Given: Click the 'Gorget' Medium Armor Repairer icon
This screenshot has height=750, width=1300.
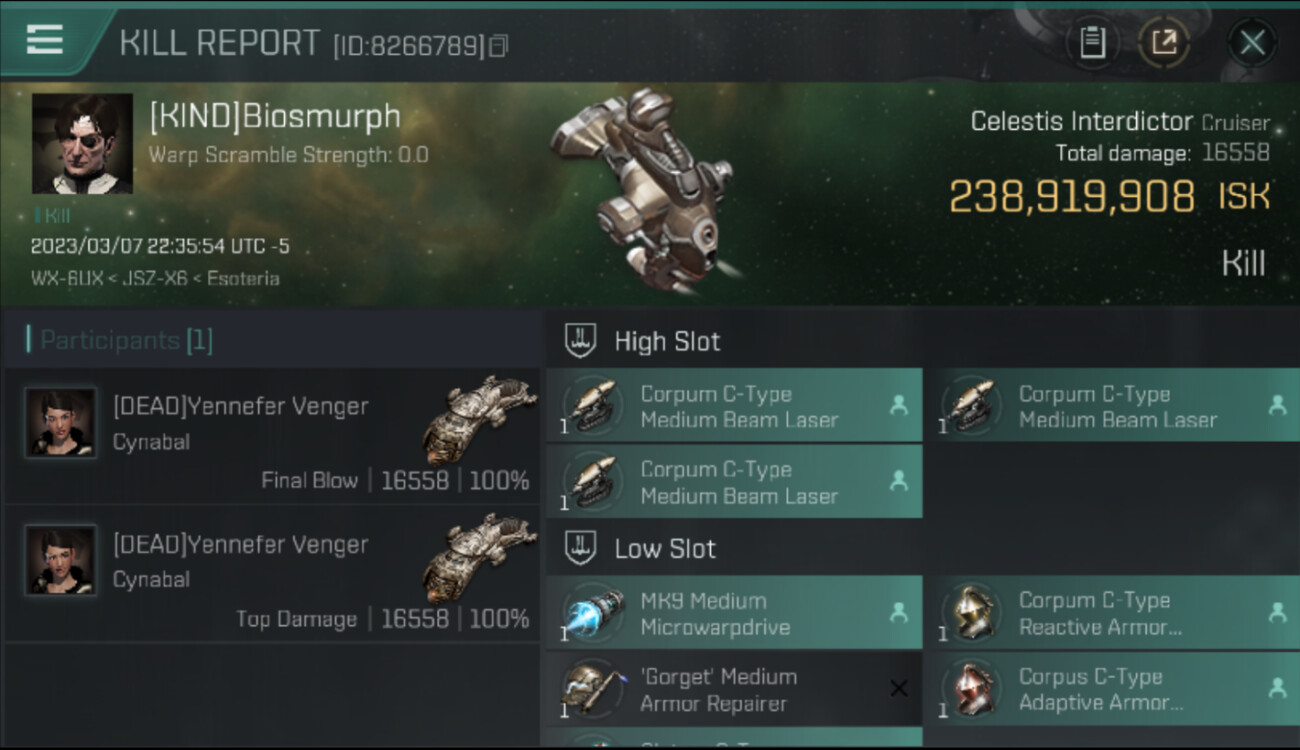Looking at the screenshot, I should [594, 689].
